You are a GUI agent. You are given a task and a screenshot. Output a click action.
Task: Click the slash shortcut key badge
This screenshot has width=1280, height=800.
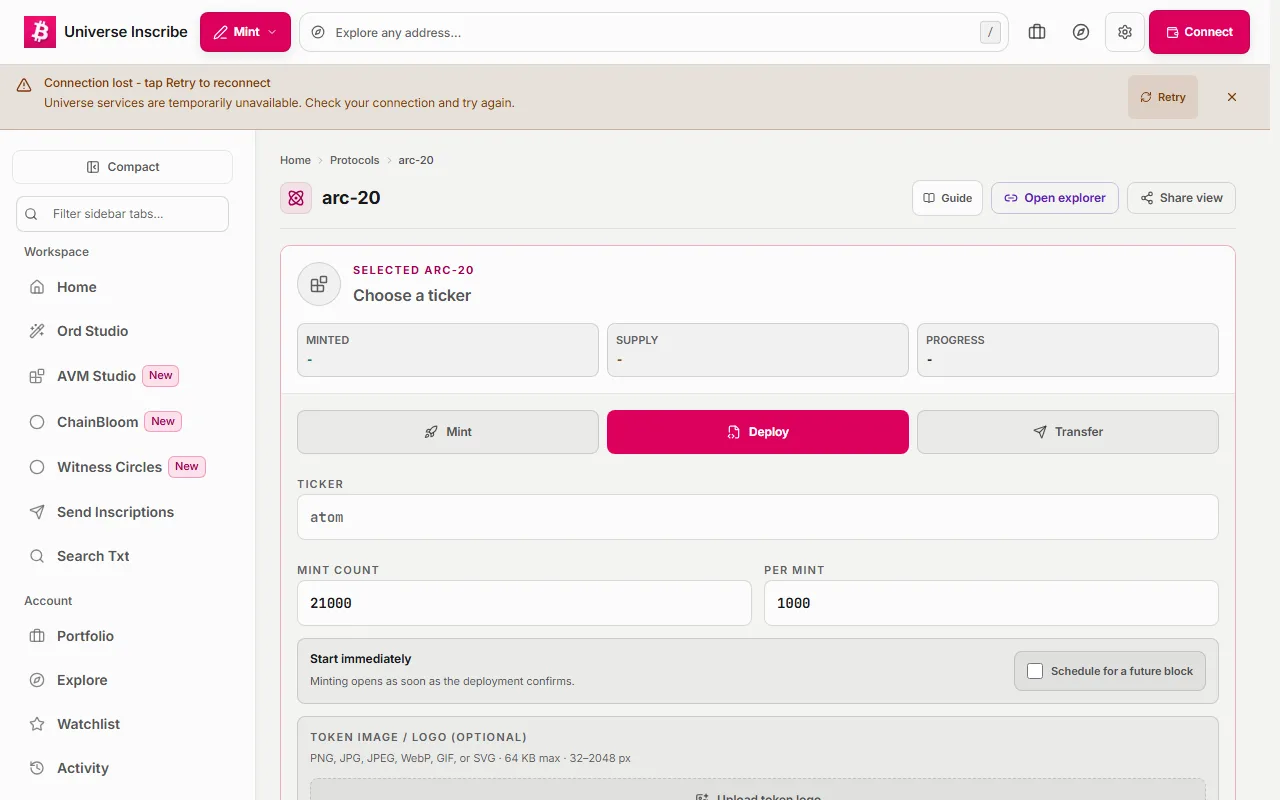pos(990,32)
